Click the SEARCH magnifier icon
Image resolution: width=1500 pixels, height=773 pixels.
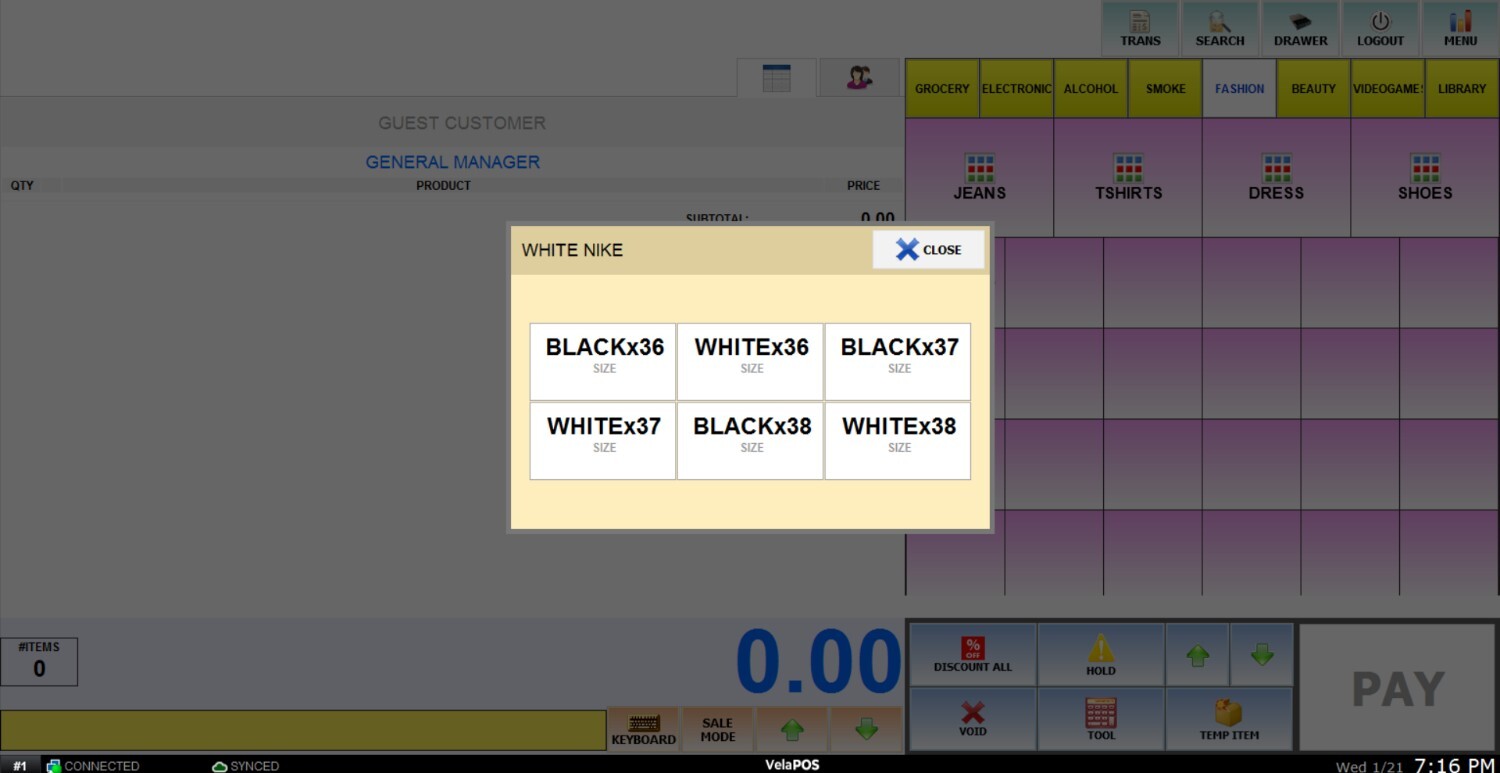1220,28
